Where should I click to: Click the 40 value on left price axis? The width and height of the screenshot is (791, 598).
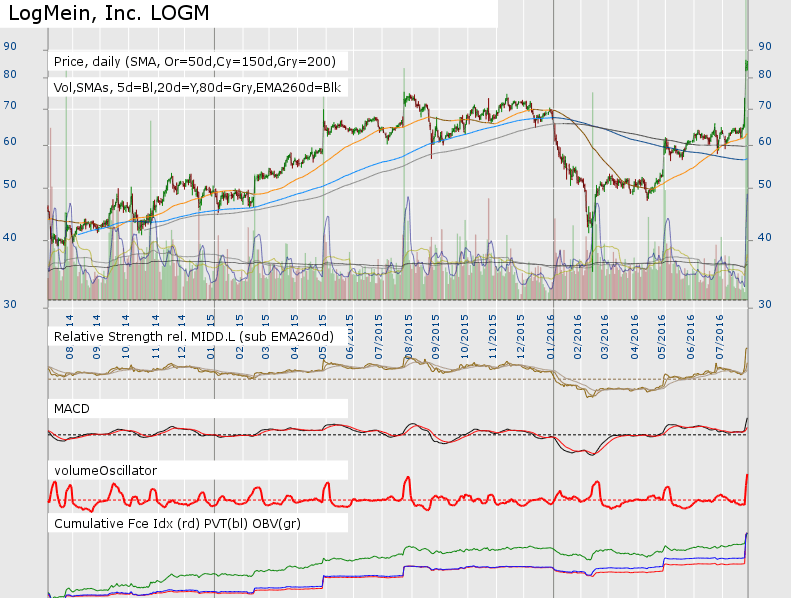10,237
